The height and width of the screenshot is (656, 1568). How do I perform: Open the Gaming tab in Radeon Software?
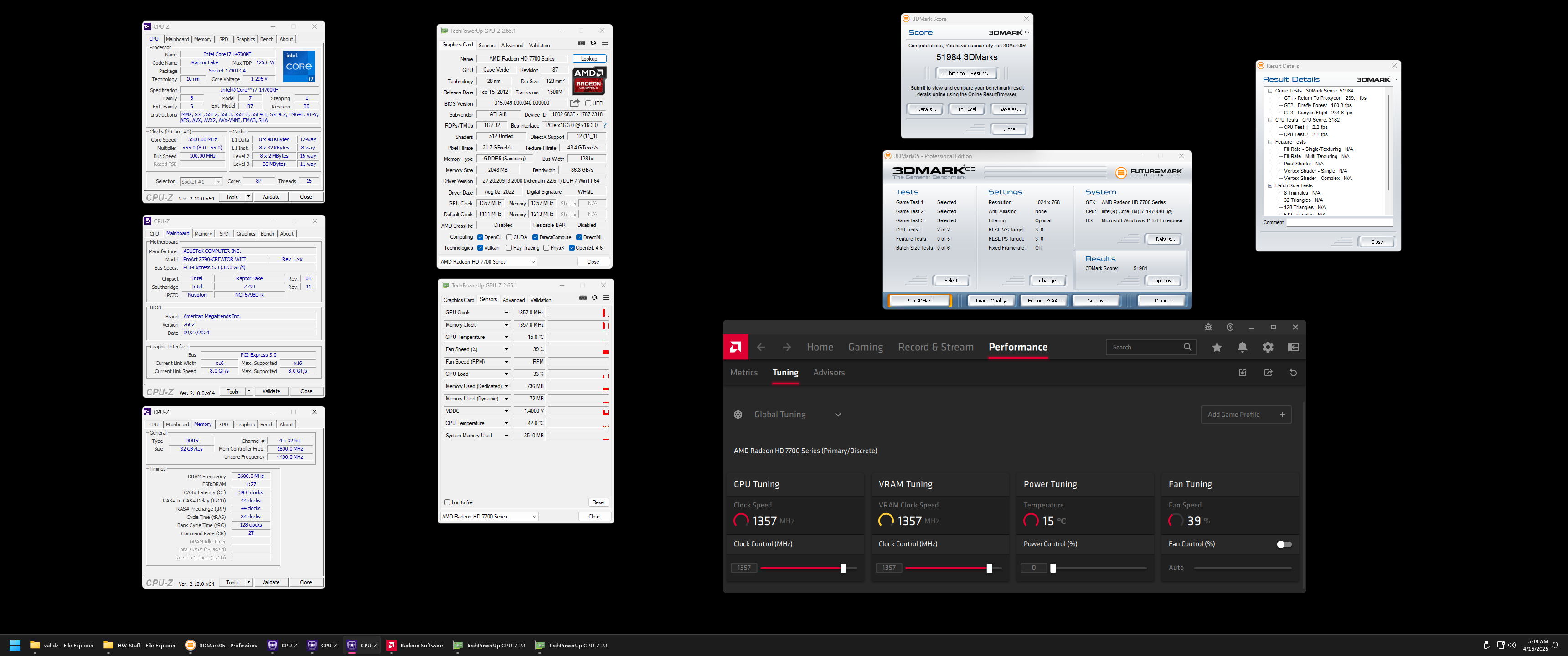point(866,347)
